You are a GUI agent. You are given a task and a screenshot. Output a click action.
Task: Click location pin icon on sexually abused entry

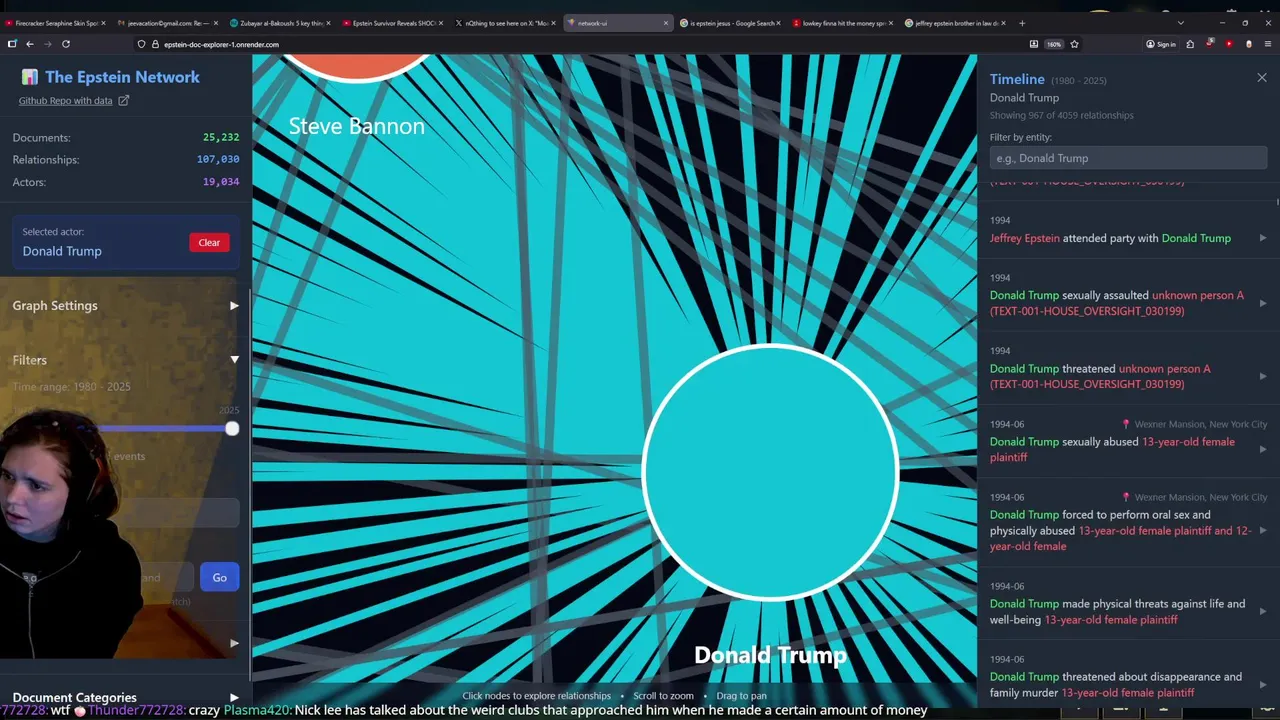(1126, 424)
